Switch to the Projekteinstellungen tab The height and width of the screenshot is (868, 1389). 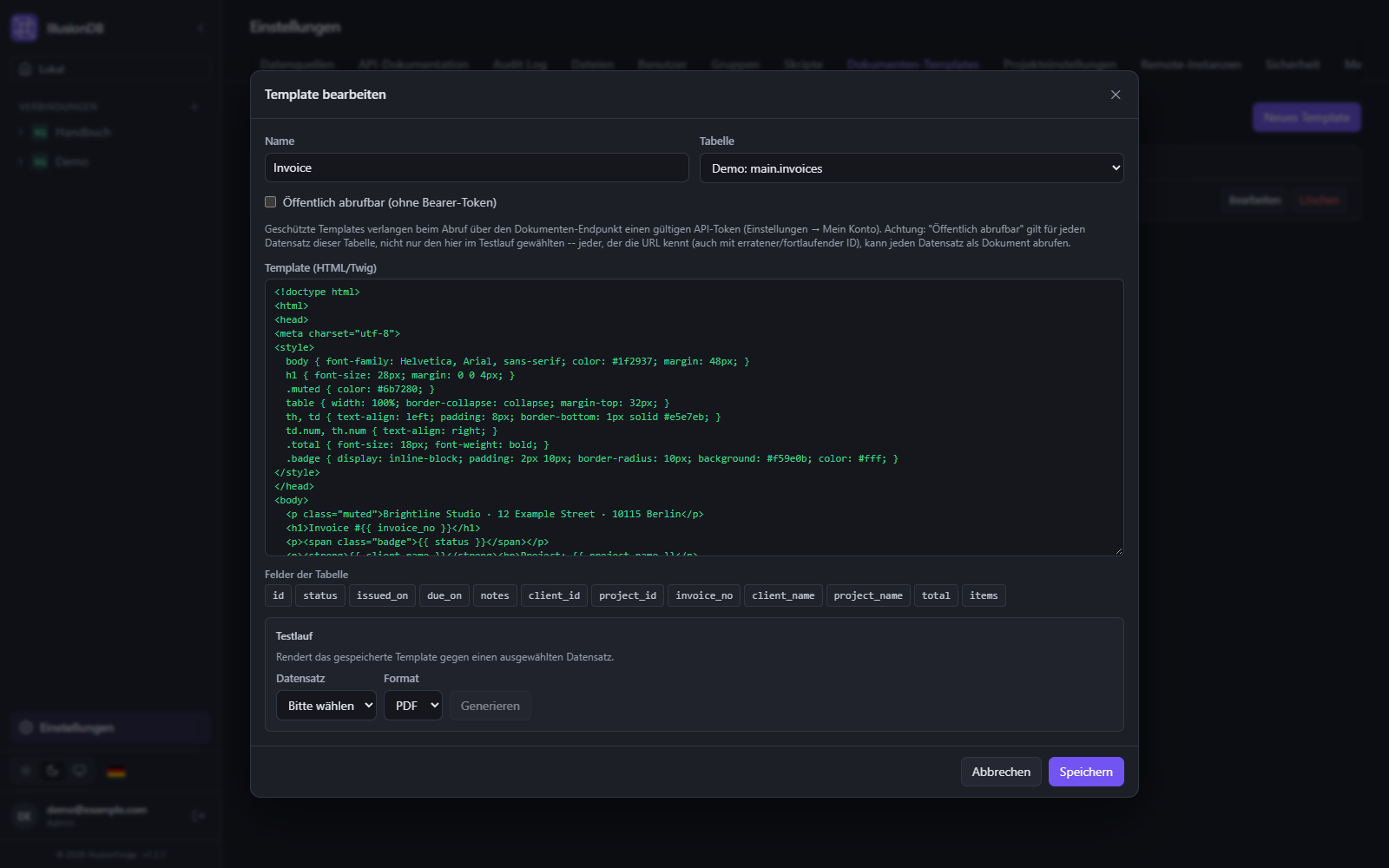1060,64
